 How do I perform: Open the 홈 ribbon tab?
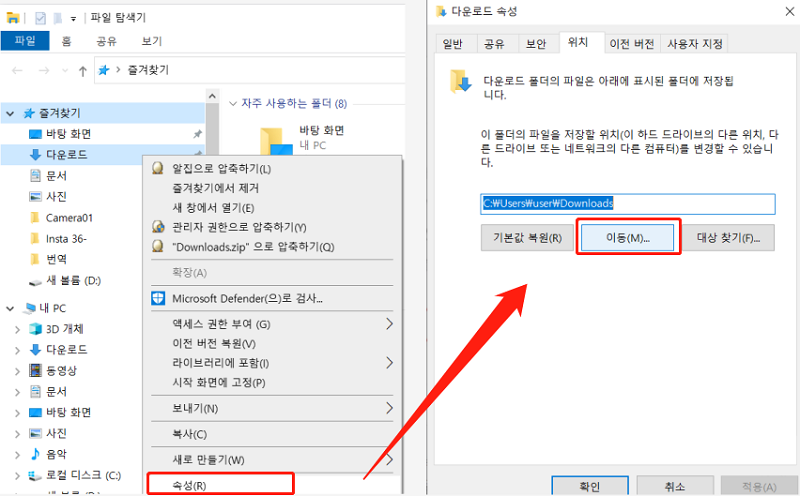pyautogui.click(x=66, y=41)
